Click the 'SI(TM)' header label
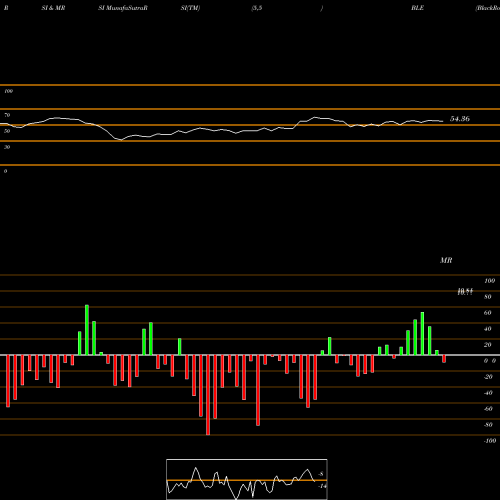Screen dimensions: 500x500 tap(190, 8)
